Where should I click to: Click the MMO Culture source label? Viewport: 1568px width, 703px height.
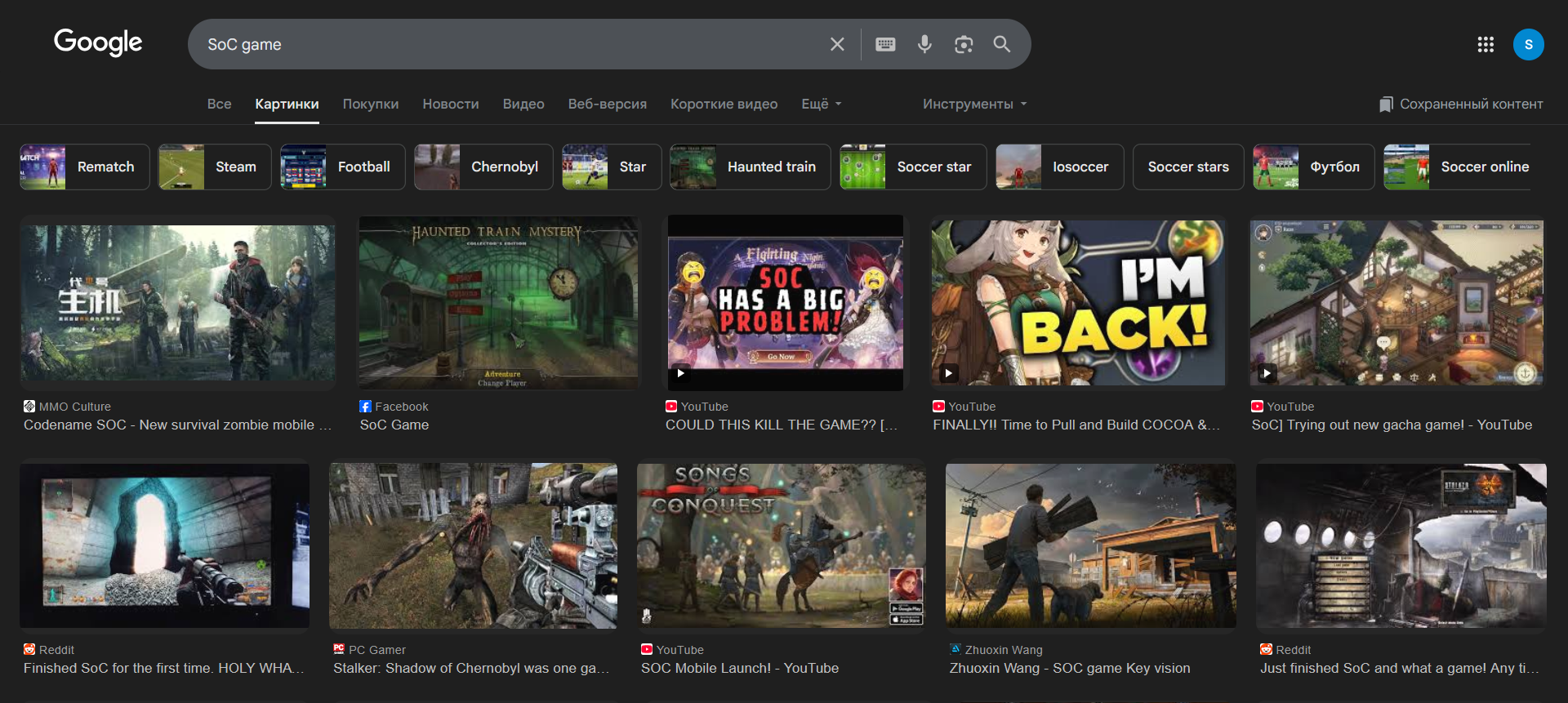(75, 407)
